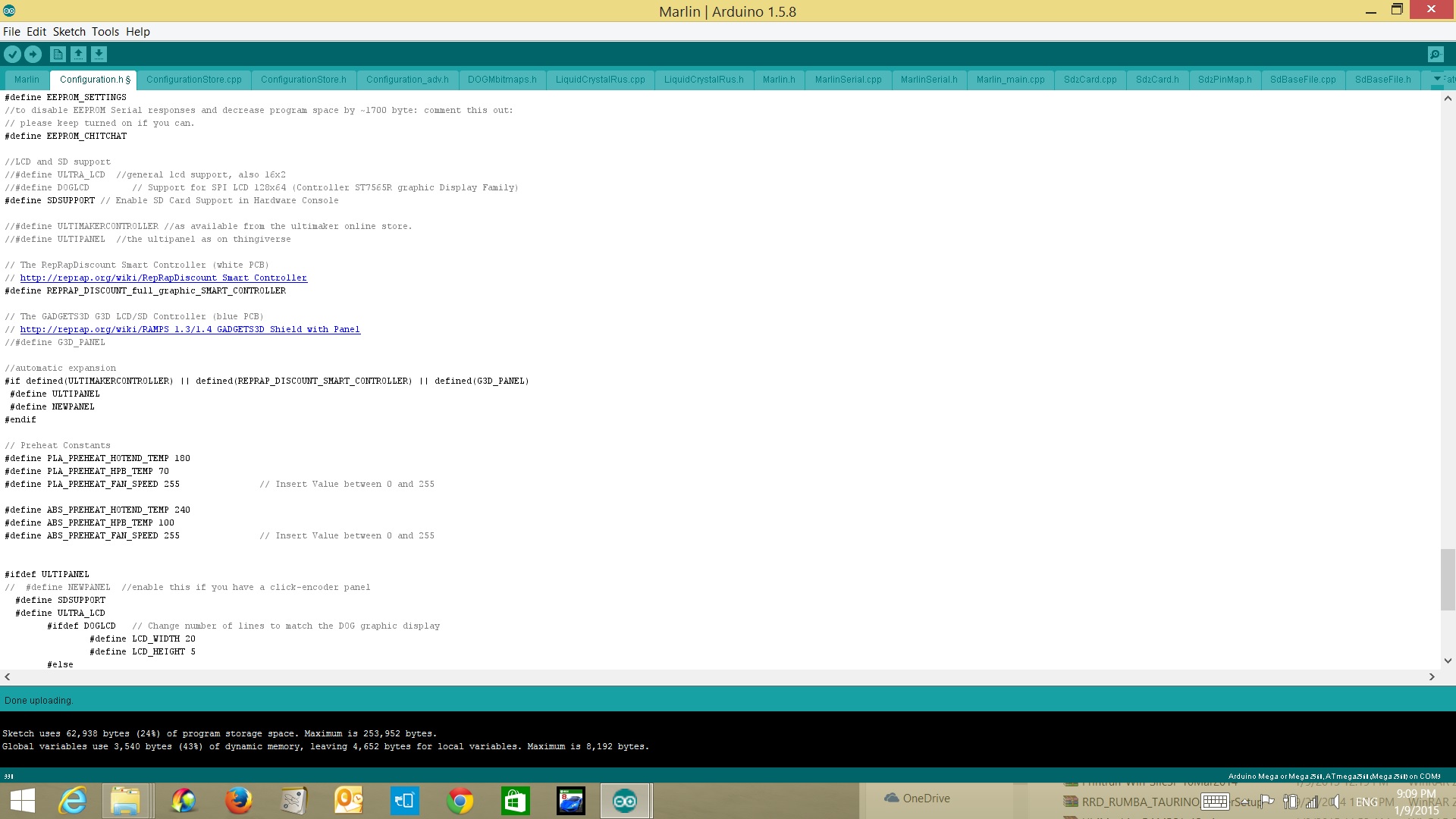Click the Upload sketch arrow icon
This screenshot has width=1456, height=819.
[33, 54]
